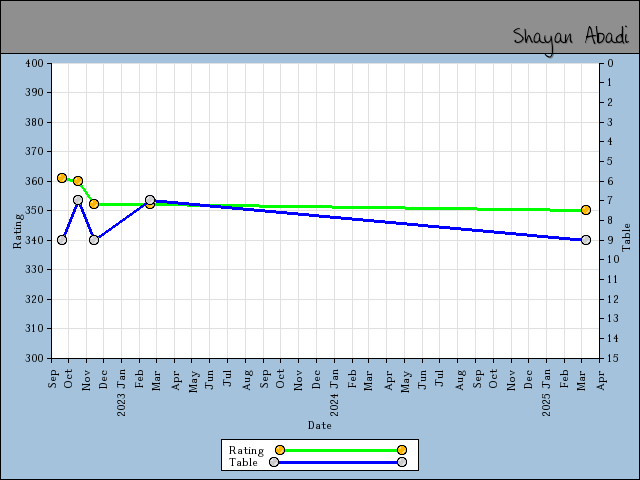Click the 12 label on Table axis
The height and width of the screenshot is (480, 640).
[613, 299]
